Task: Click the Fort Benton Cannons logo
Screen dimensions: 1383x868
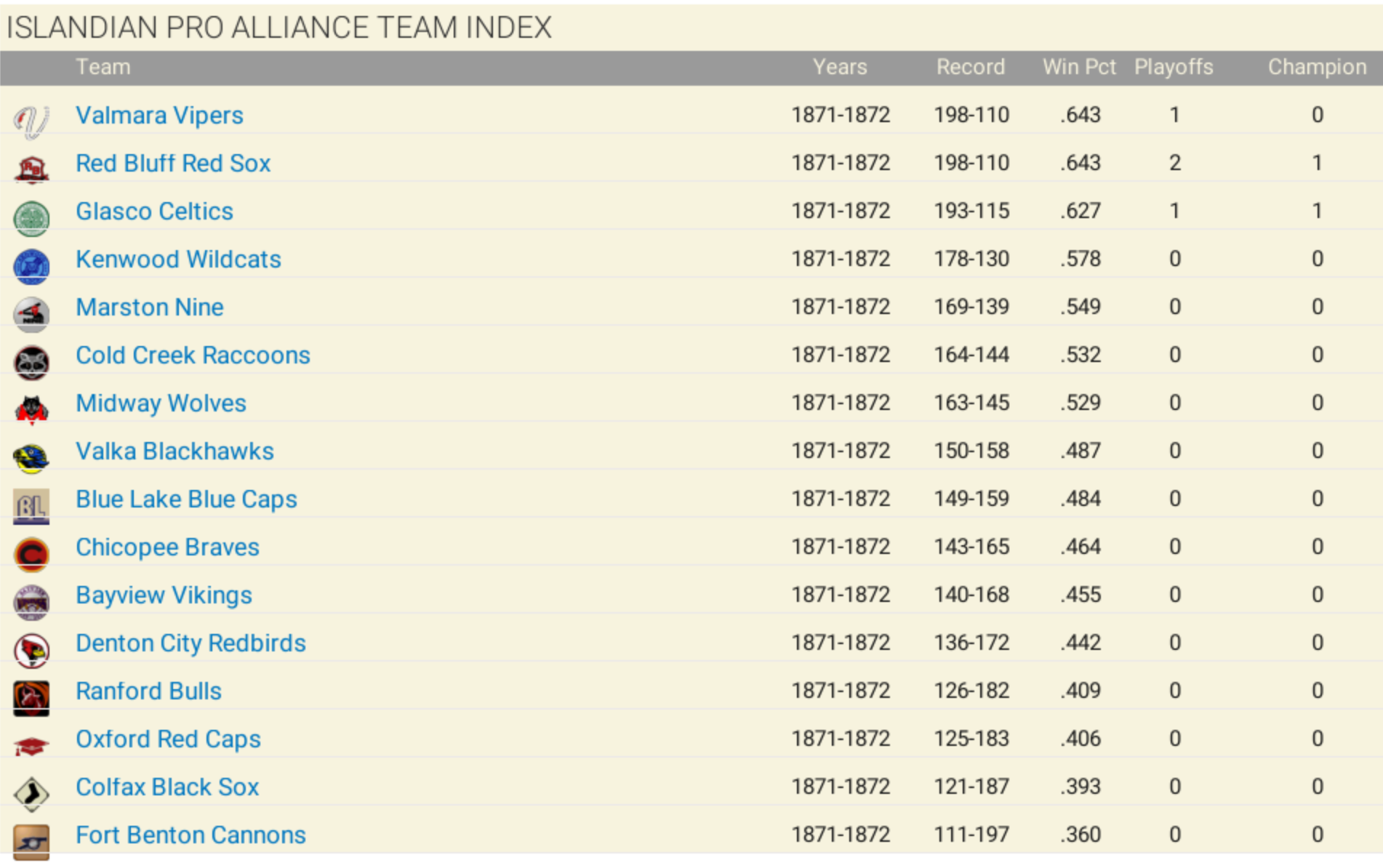Action: pyautogui.click(x=31, y=841)
